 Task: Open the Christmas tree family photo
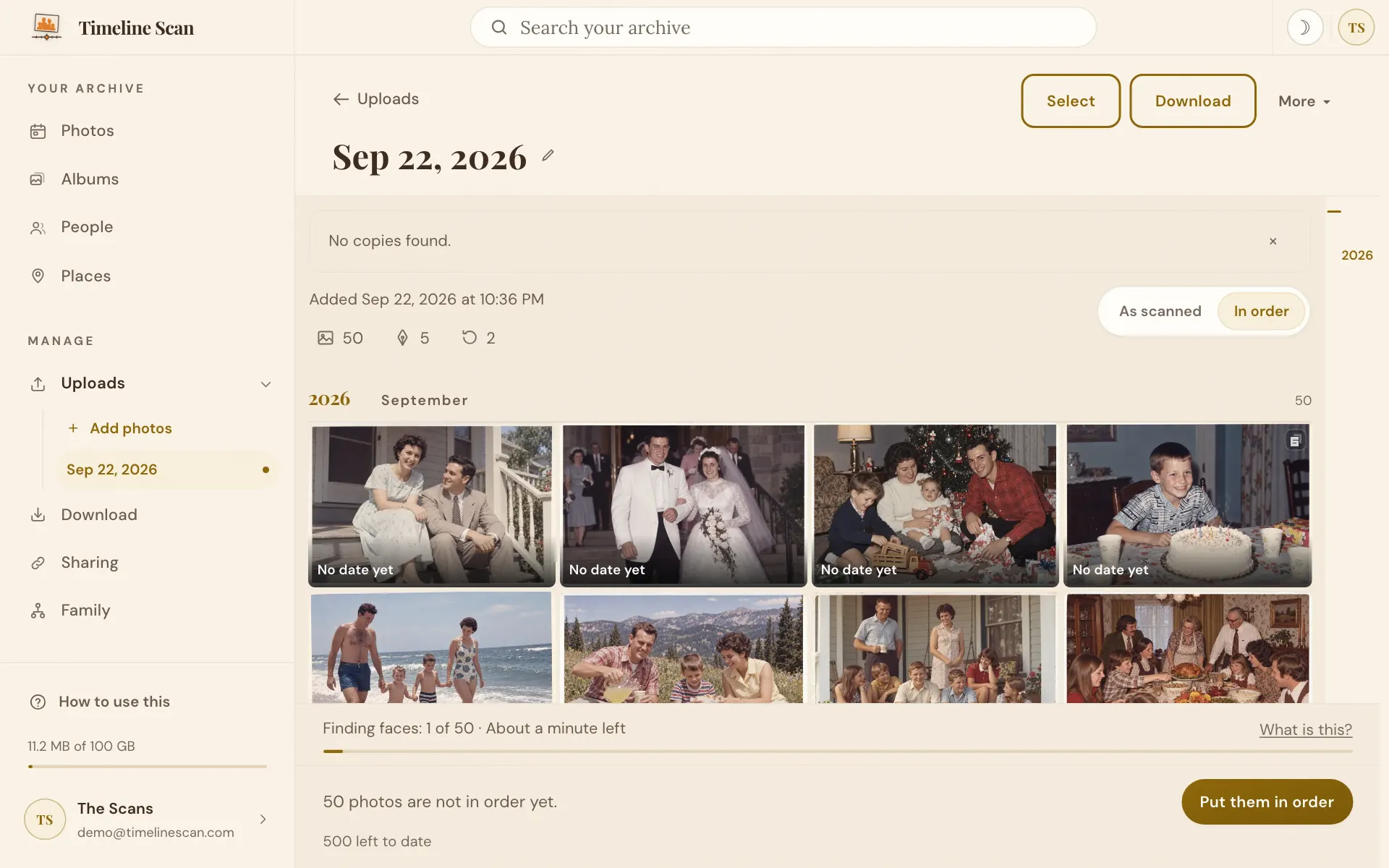pos(935,505)
